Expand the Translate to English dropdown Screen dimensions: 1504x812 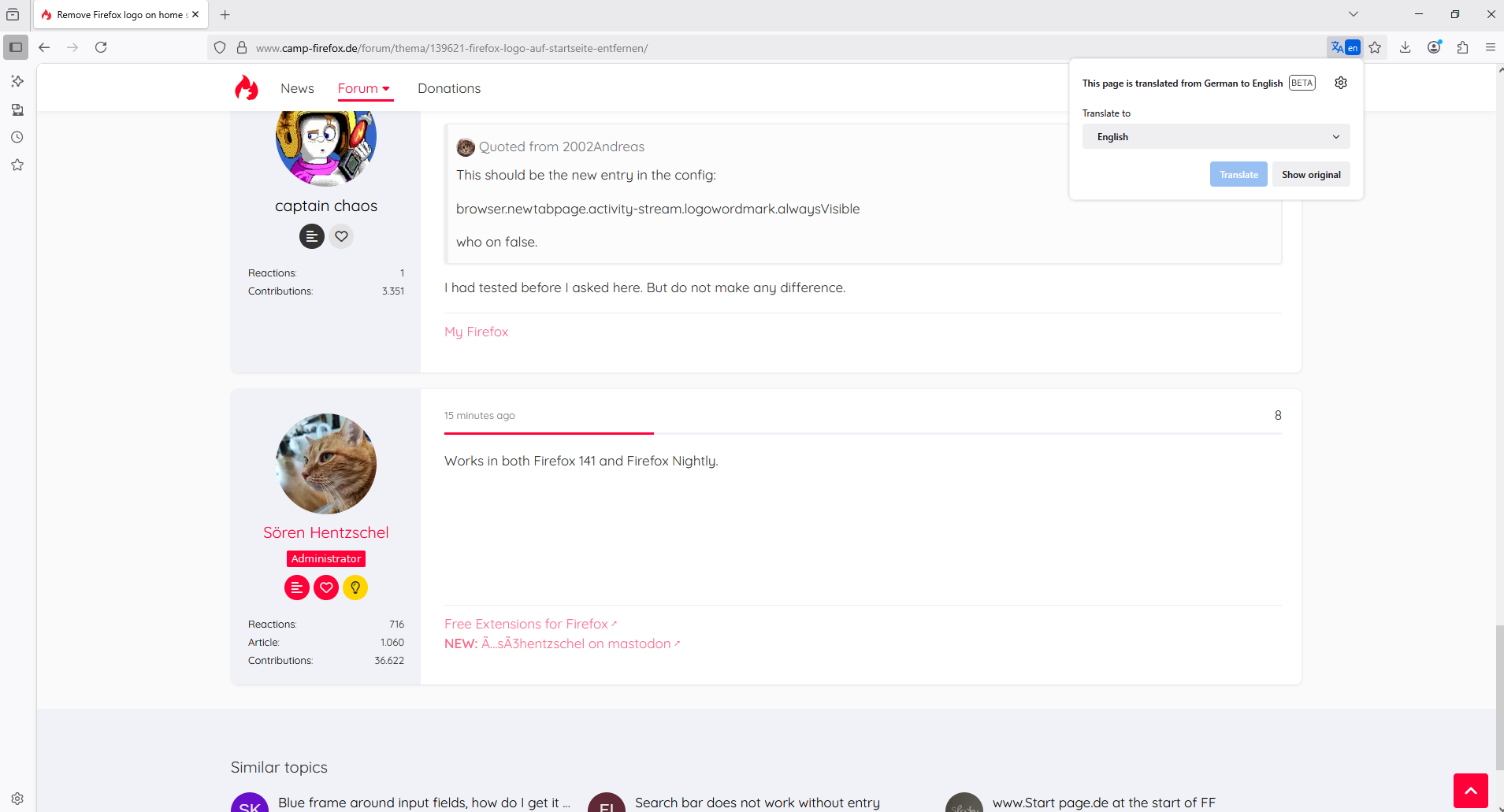1216,136
